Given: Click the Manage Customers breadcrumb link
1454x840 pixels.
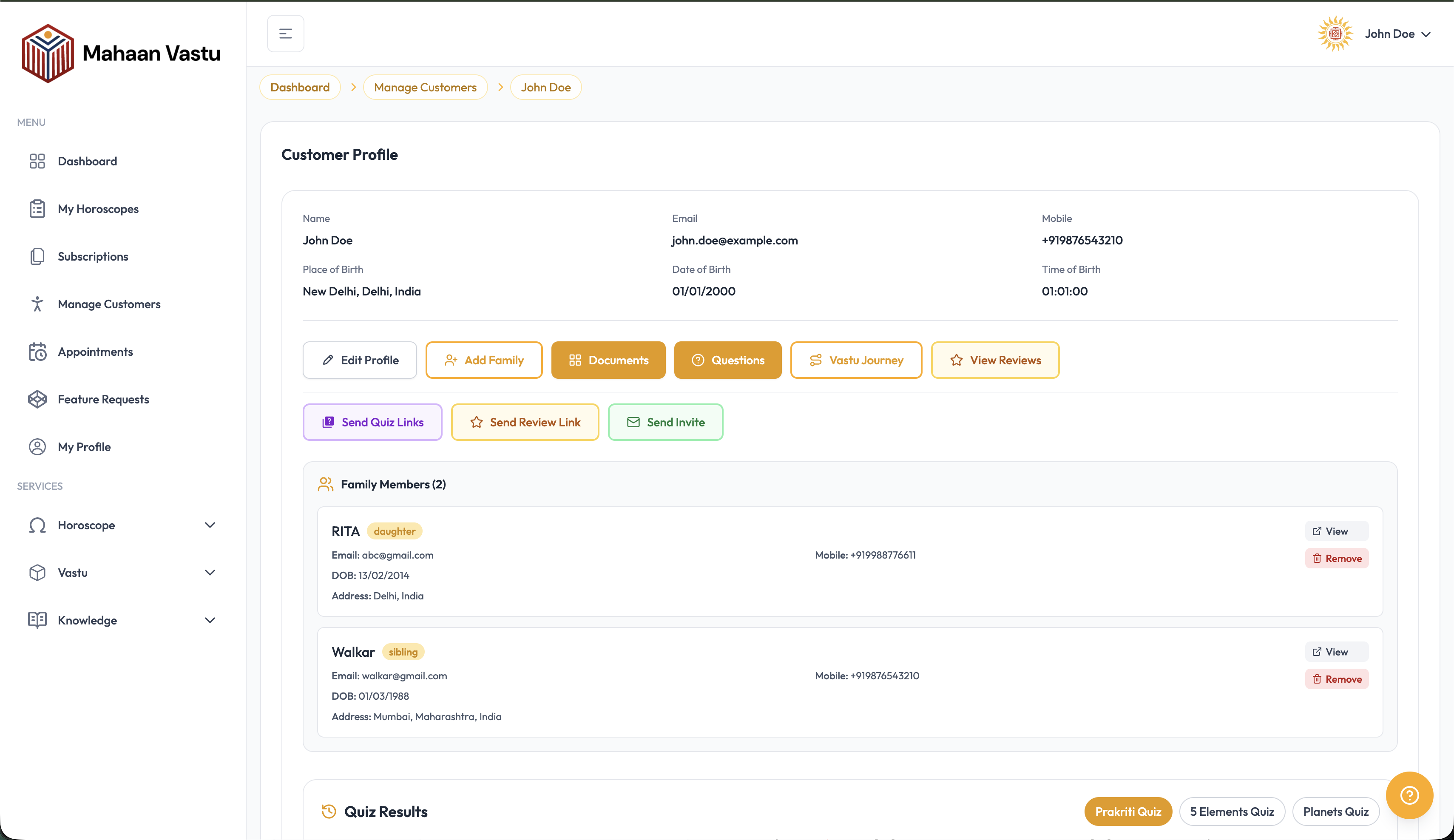Looking at the screenshot, I should (425, 87).
